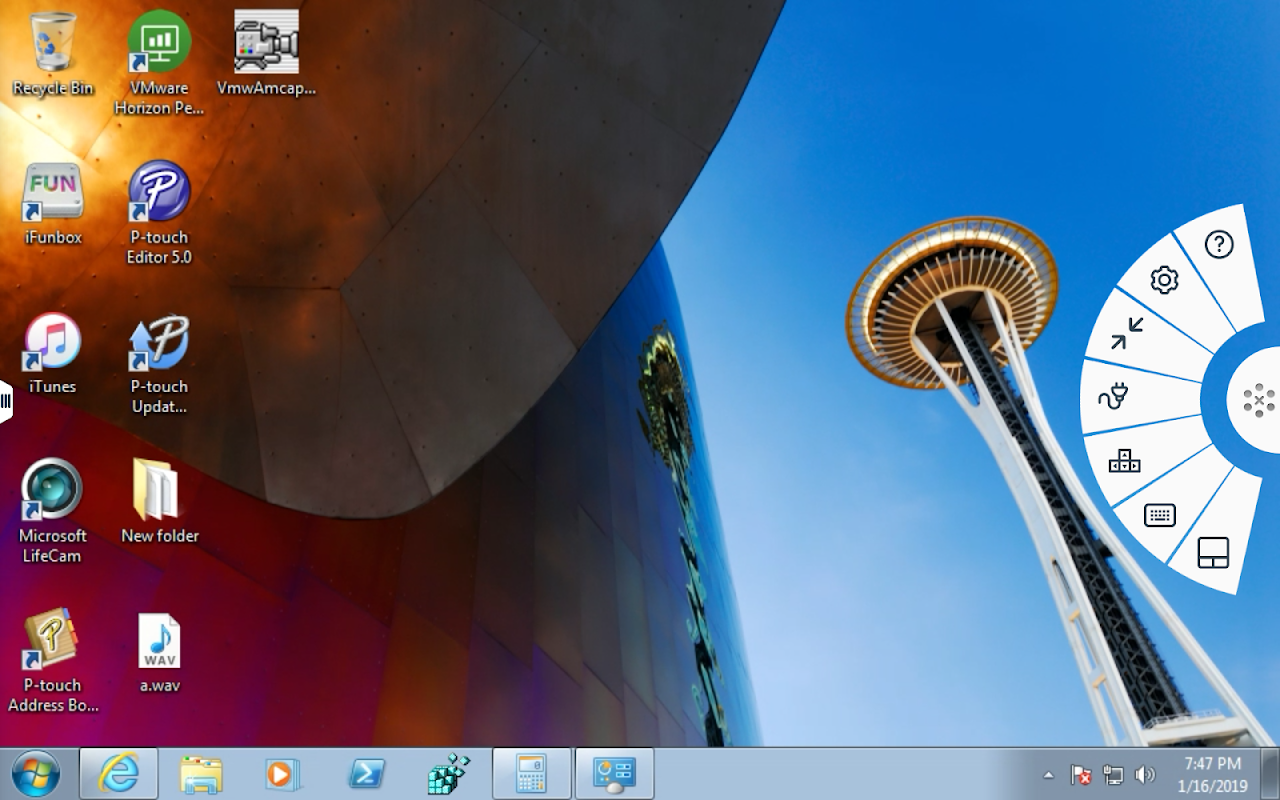Collapse the radial menu center button

coord(1258,401)
